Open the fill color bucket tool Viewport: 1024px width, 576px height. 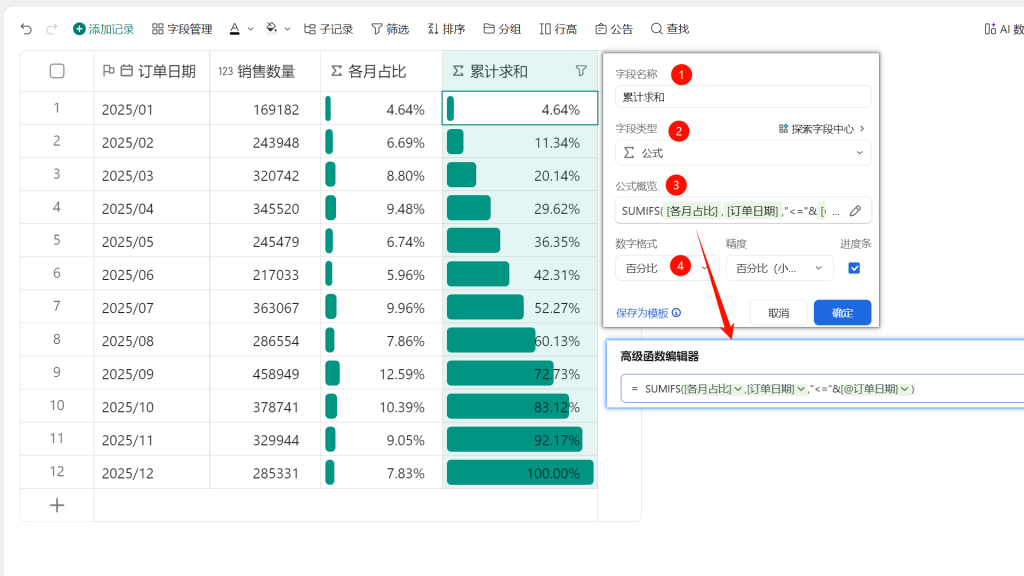point(272,29)
